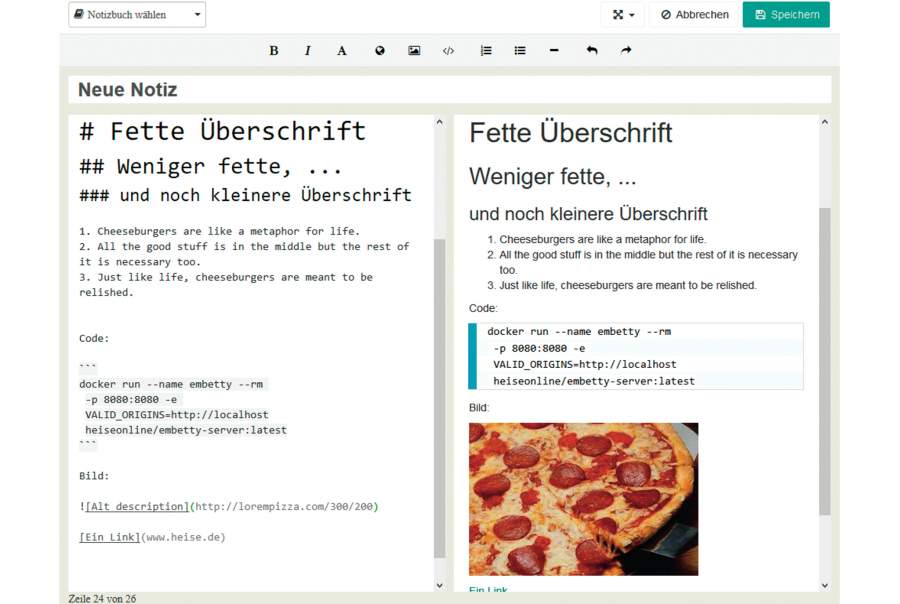This screenshot has width=900, height=604.
Task: Click '-p 8080:8080 -e' in the editor
Action: pyautogui.click(x=131, y=400)
